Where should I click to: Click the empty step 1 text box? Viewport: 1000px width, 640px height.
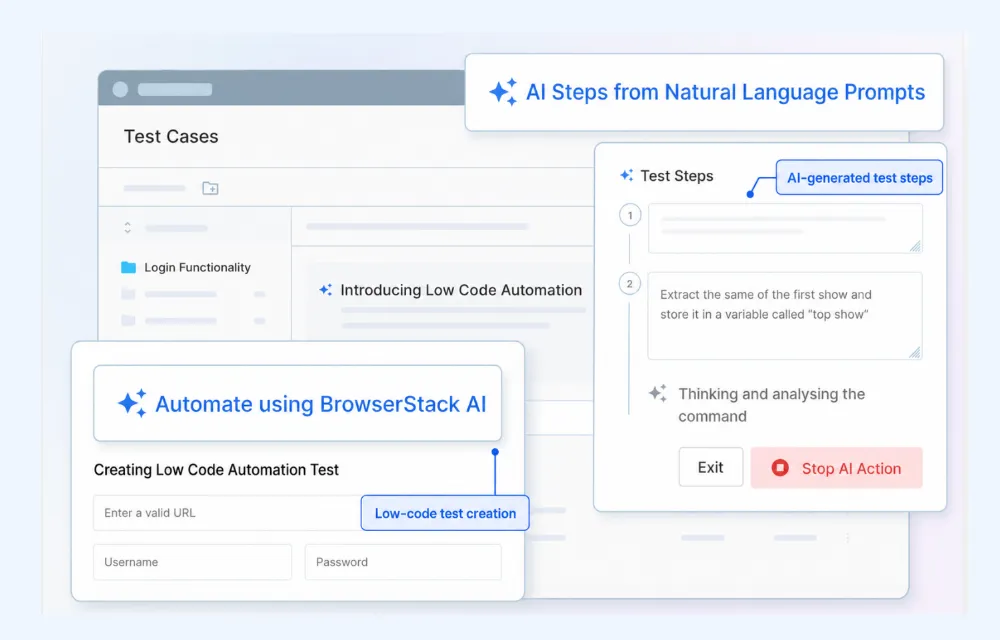pos(785,228)
